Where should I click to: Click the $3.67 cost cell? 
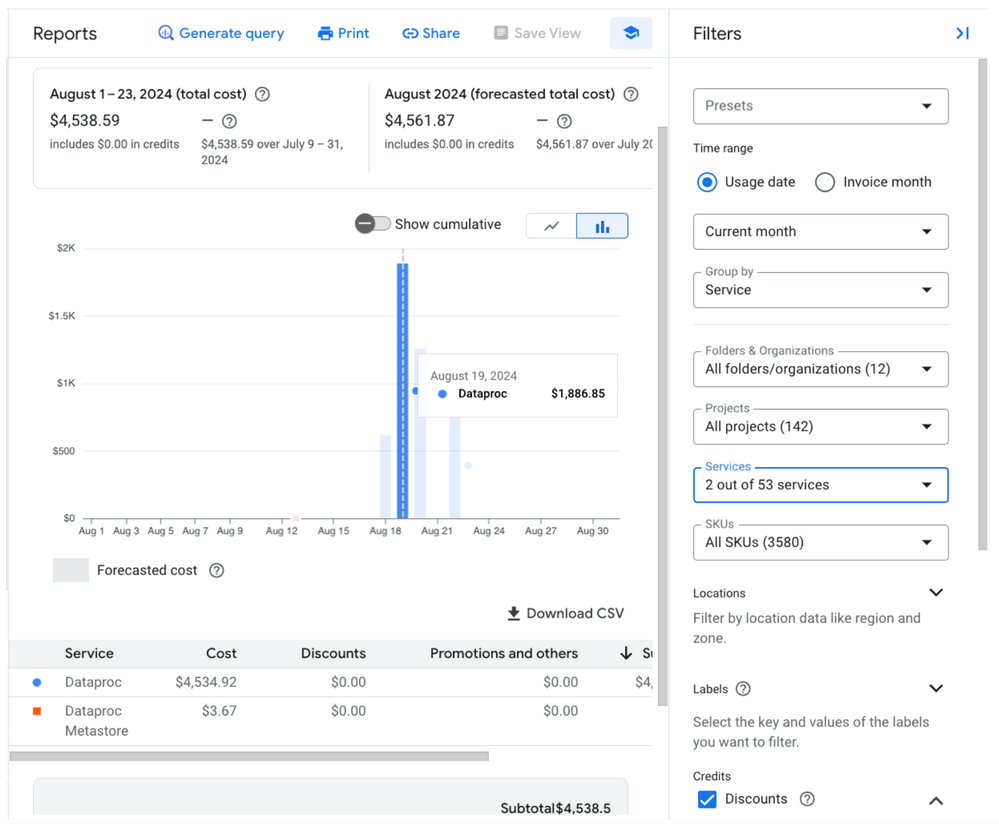pos(219,711)
